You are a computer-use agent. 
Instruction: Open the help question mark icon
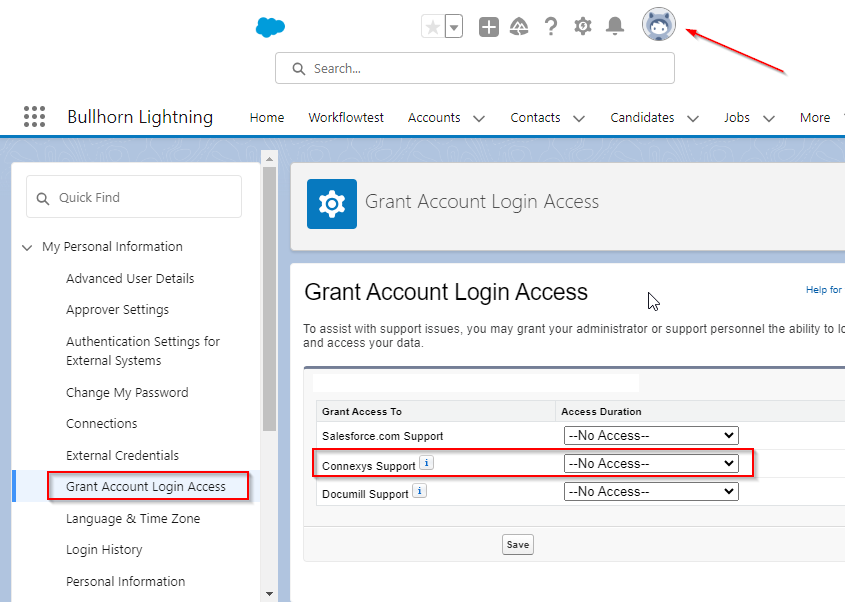point(551,26)
